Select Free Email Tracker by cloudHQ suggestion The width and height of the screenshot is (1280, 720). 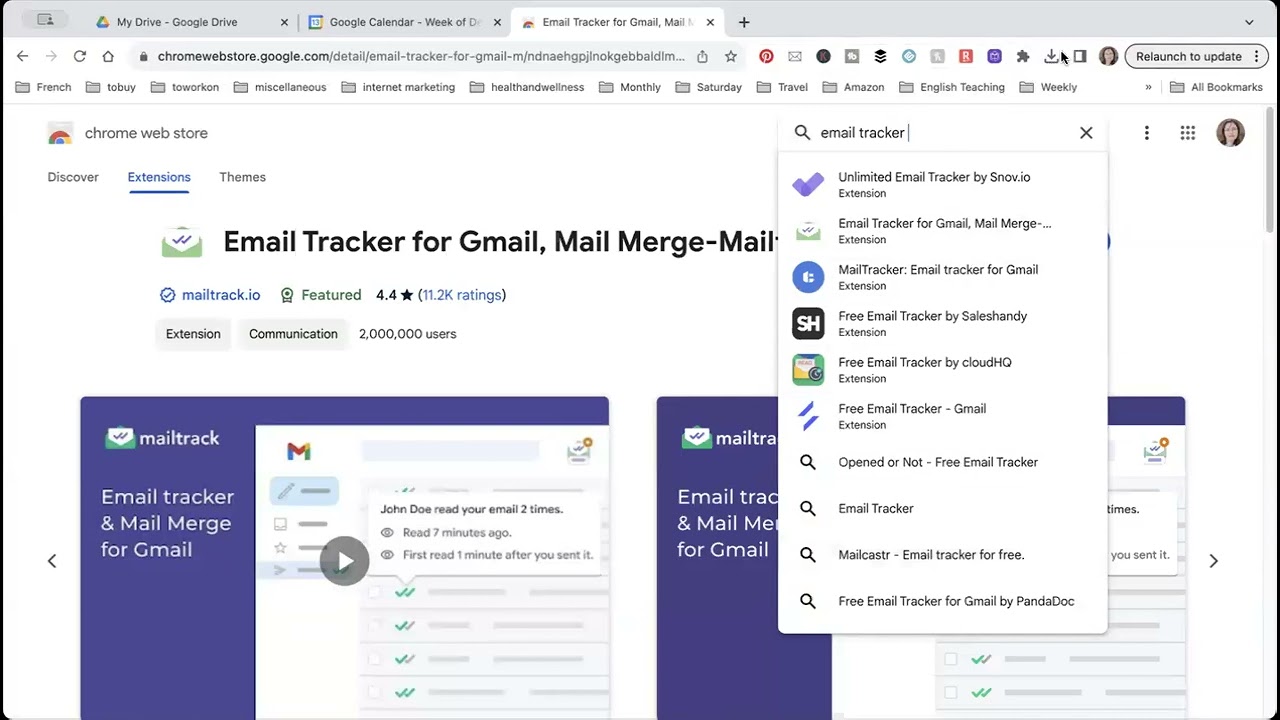pos(943,370)
